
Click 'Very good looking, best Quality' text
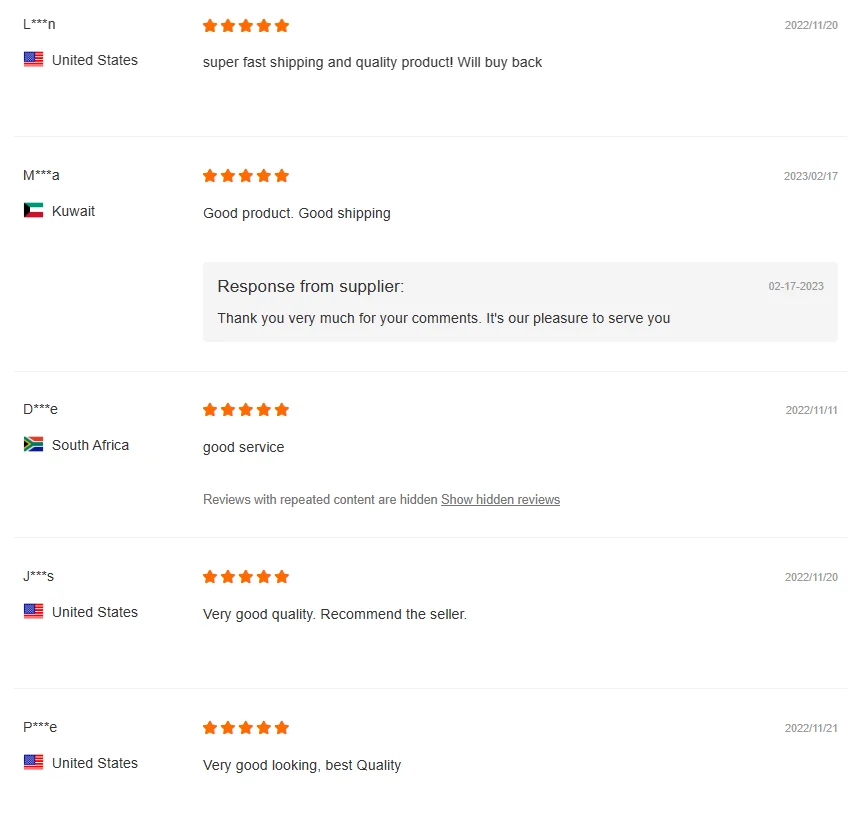[x=301, y=765]
